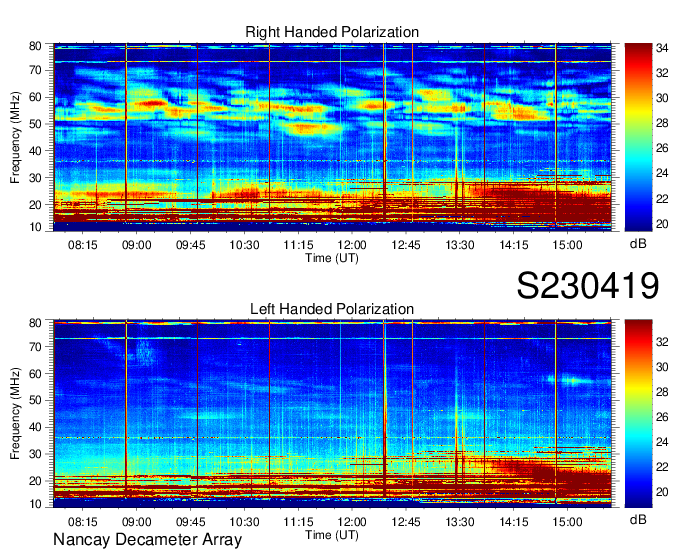Click 11:15 time tick under Right Handed plot
The width and height of the screenshot is (680, 552).
pyautogui.click(x=298, y=245)
